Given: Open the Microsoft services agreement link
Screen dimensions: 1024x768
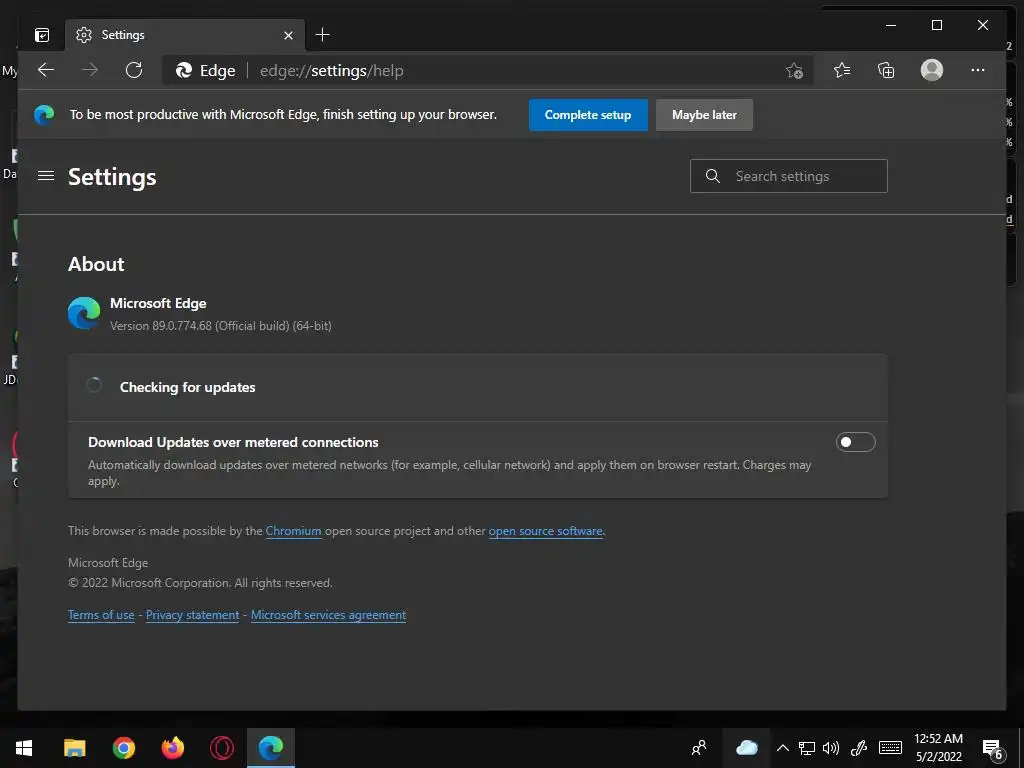Looking at the screenshot, I should 328,615.
